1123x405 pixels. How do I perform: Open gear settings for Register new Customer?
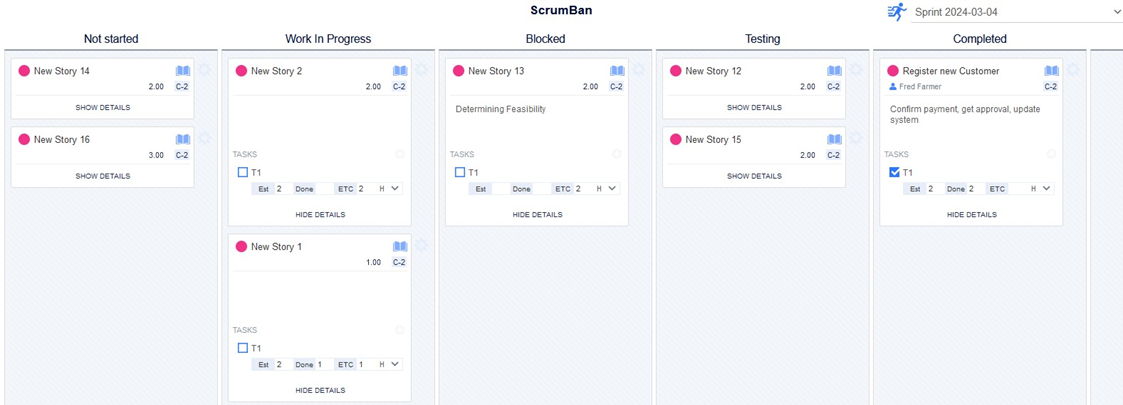(1072, 69)
